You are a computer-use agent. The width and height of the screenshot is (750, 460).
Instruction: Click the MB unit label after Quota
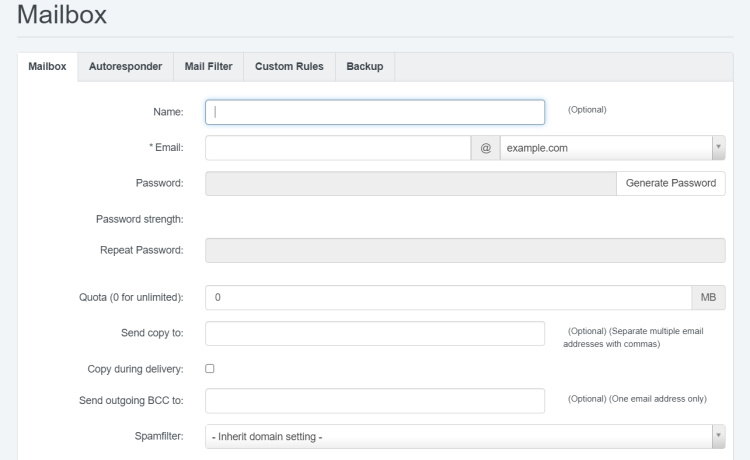[707, 298]
